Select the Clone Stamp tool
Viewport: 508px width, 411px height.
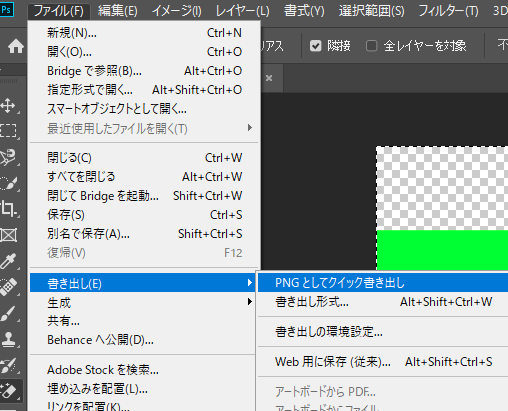pos(8,339)
